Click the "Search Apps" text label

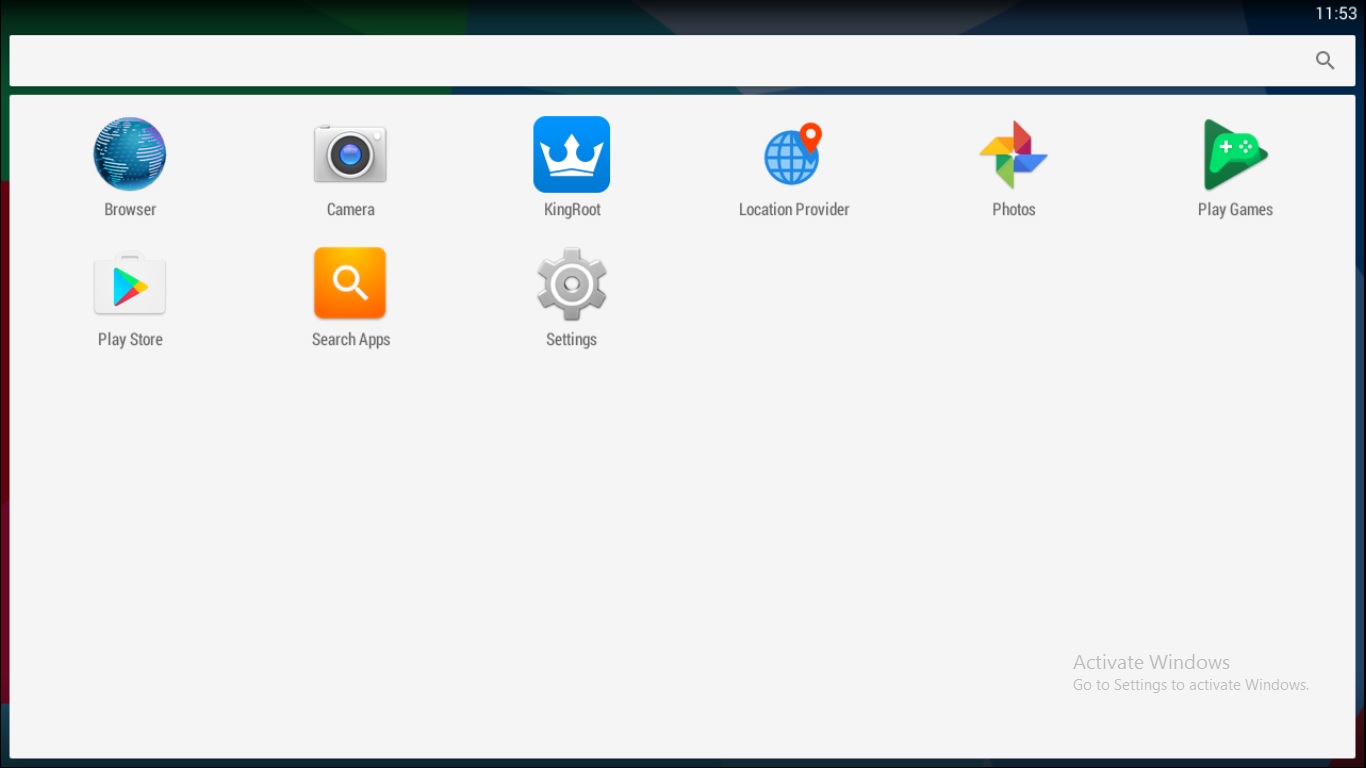(351, 340)
